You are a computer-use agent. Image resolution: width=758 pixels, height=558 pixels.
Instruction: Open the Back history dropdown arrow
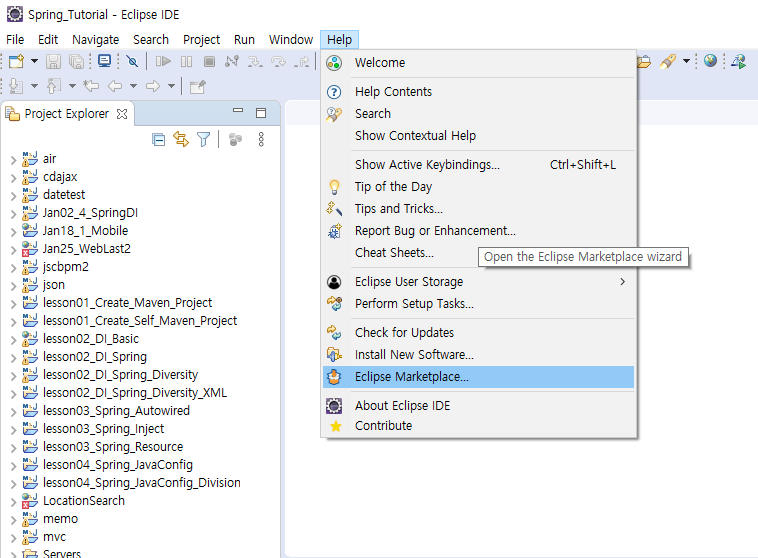pos(133,86)
